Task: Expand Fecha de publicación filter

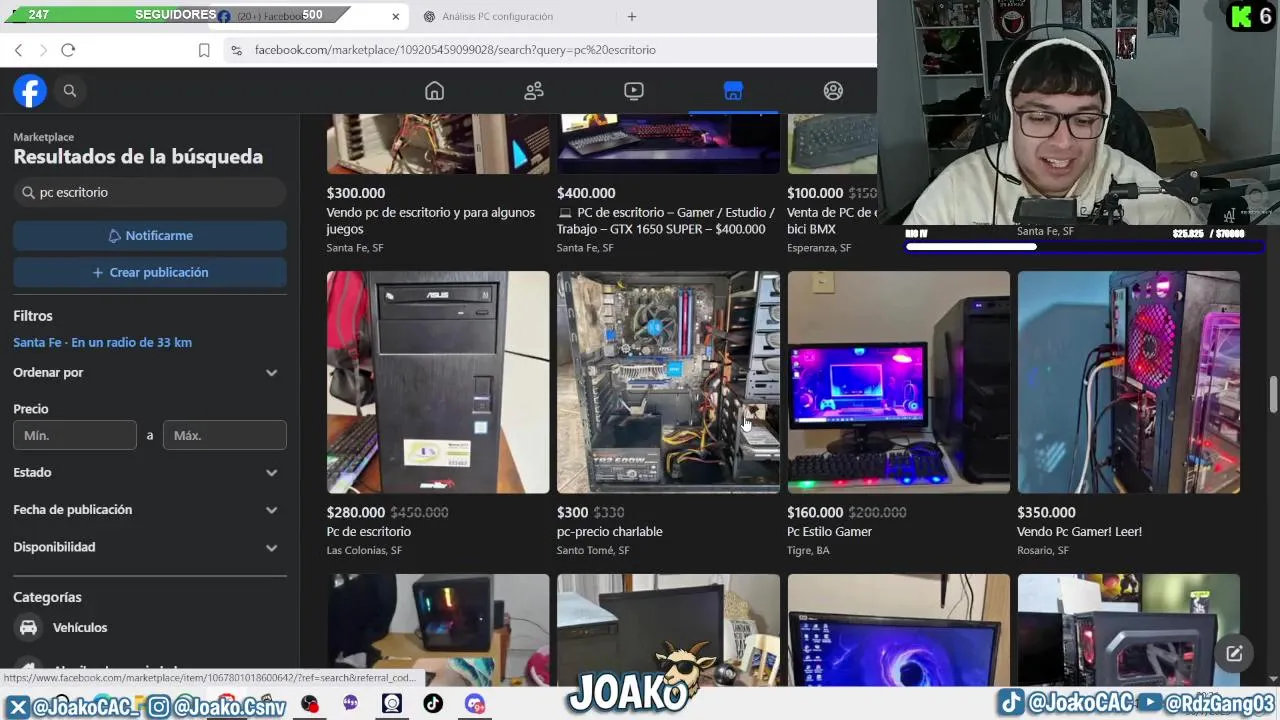Action: point(150,510)
